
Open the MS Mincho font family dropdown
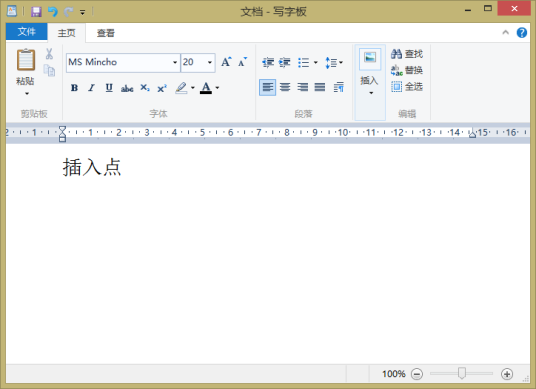click(x=175, y=63)
